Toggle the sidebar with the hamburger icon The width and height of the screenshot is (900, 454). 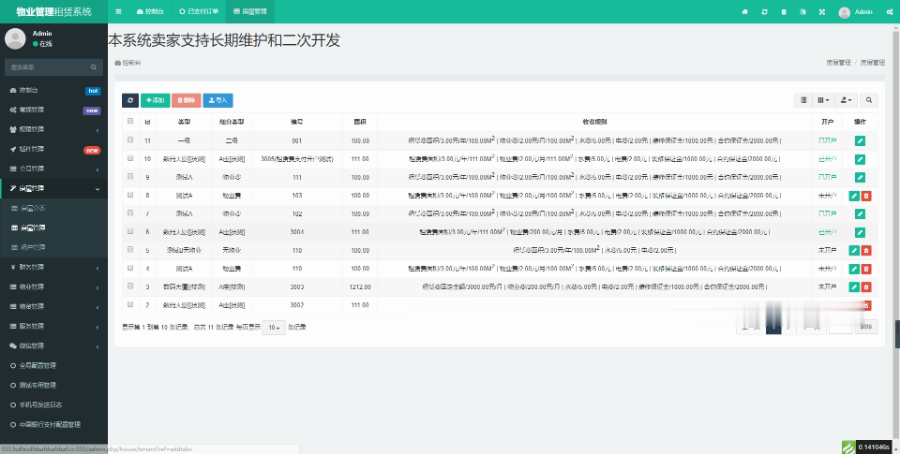(x=118, y=11)
